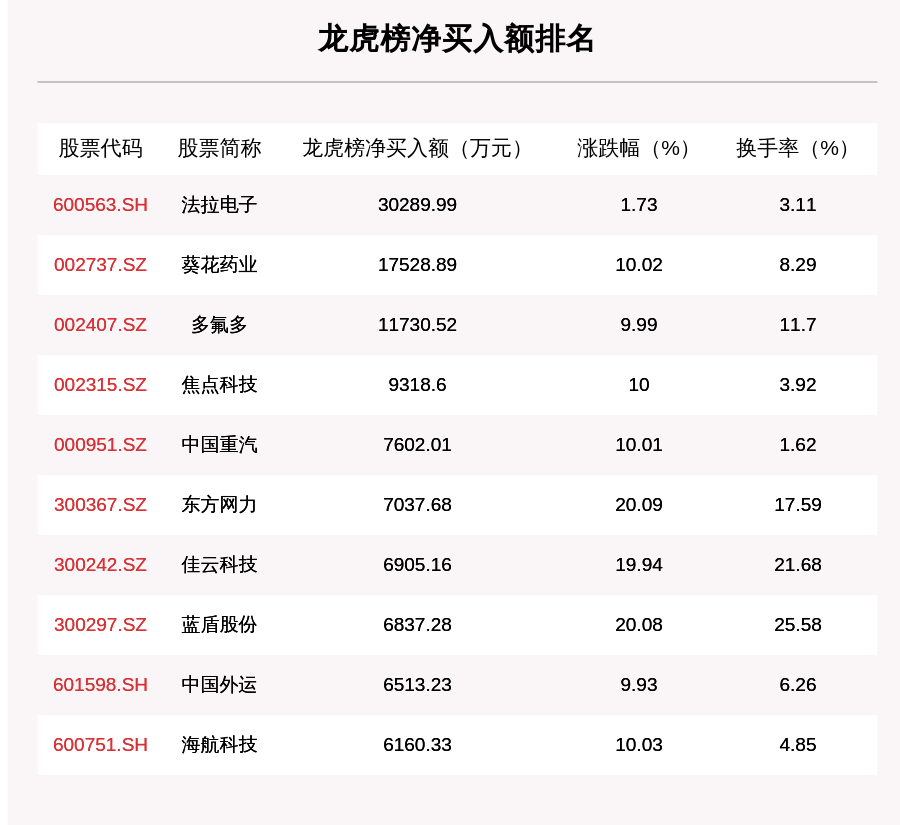This screenshot has width=900, height=825.
Task: Select the stock name 东方网力
Action: [x=219, y=505]
